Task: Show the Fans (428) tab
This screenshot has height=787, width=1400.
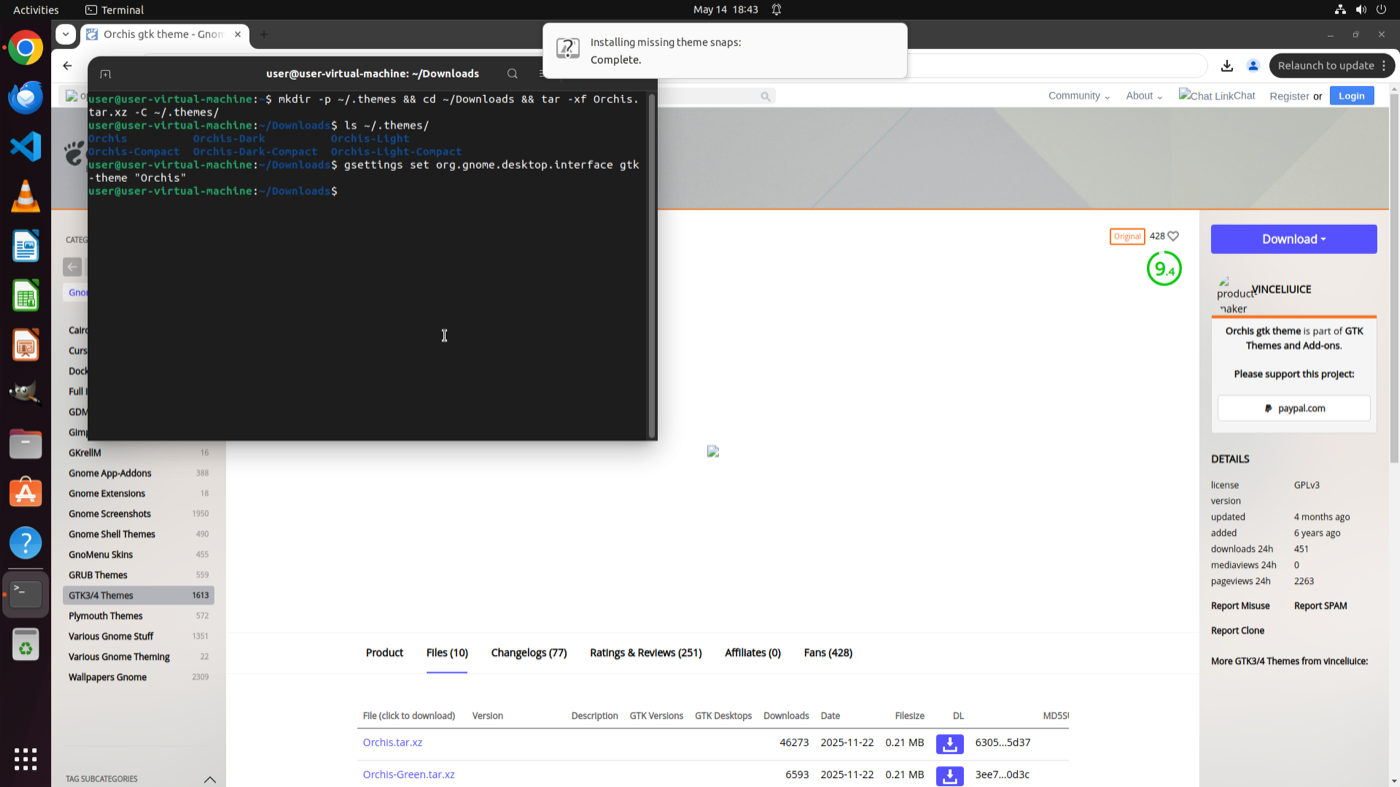Action: pyautogui.click(x=828, y=653)
